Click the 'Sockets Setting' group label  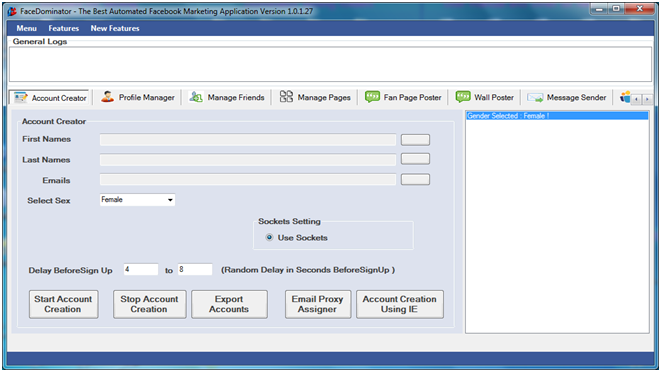click(x=289, y=221)
